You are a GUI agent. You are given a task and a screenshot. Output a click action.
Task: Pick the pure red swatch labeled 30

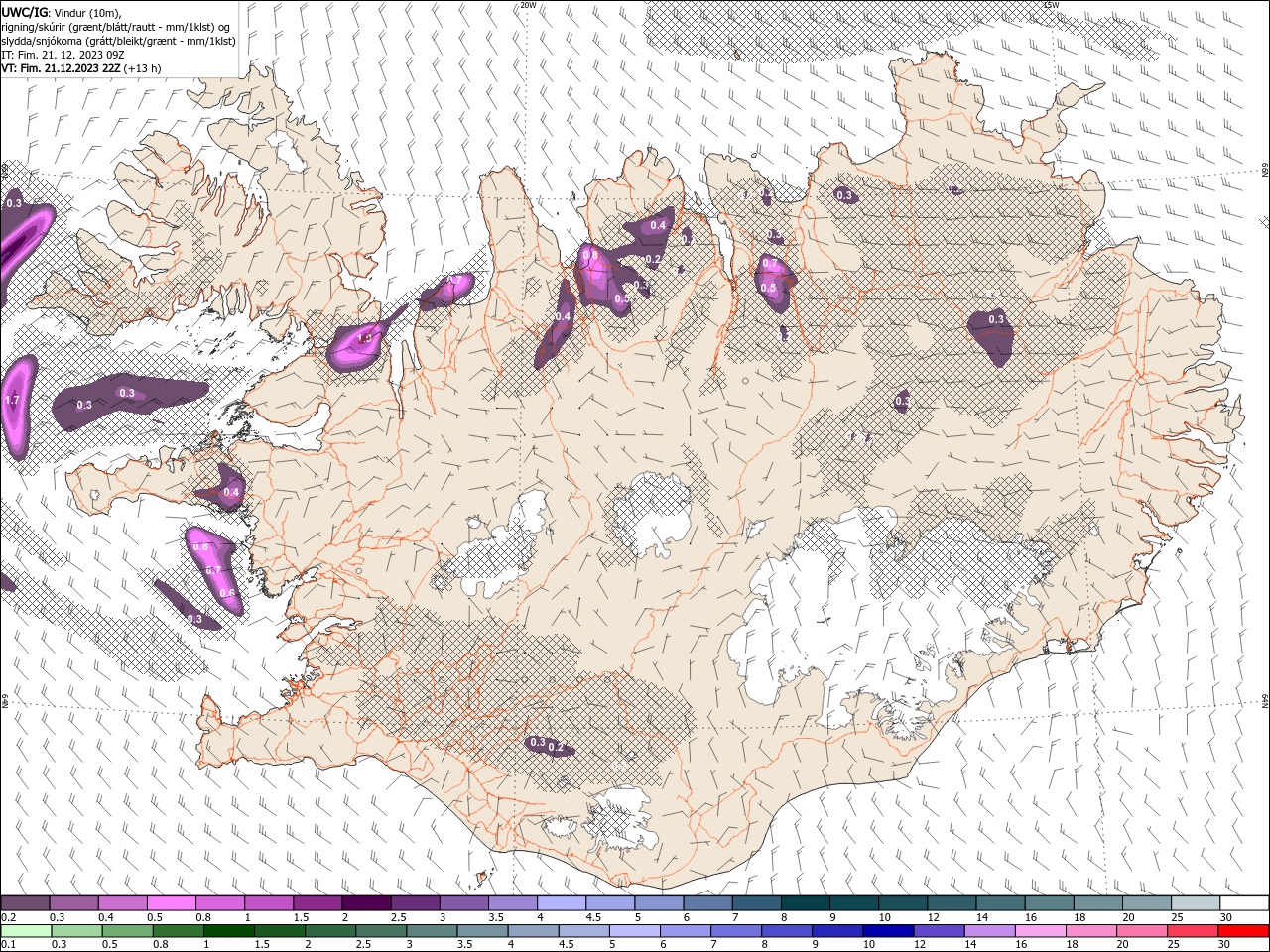[x=1242, y=931]
